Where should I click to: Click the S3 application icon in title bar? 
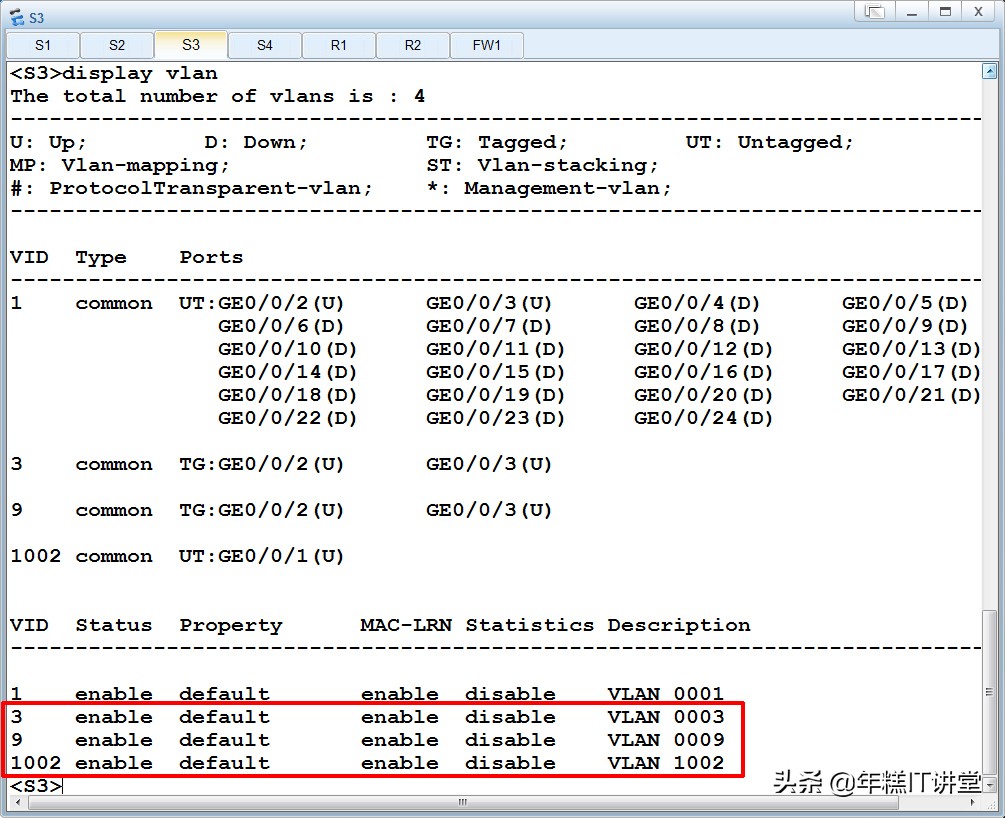click(16, 17)
